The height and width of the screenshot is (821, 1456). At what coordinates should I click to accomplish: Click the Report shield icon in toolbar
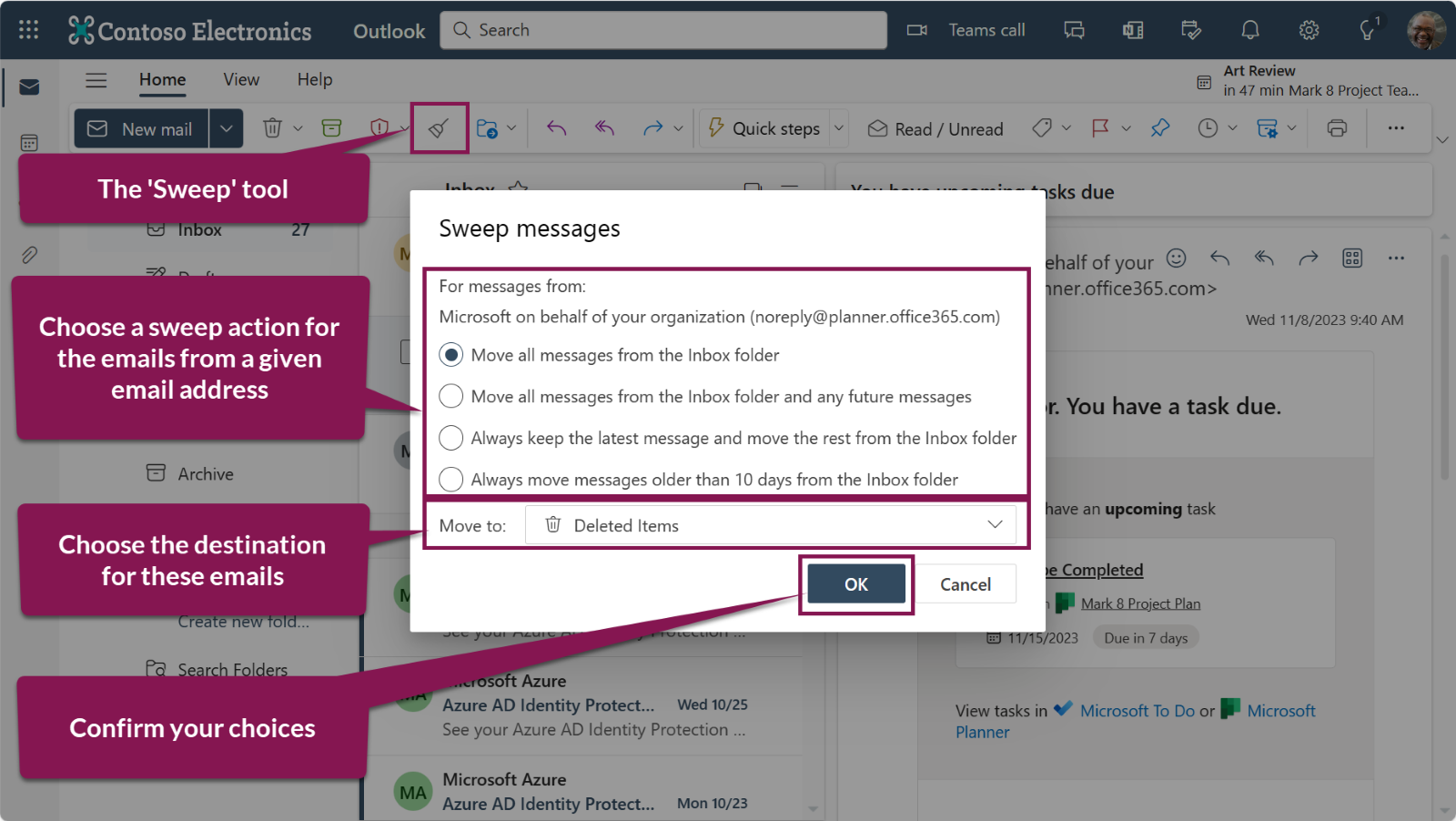click(379, 128)
